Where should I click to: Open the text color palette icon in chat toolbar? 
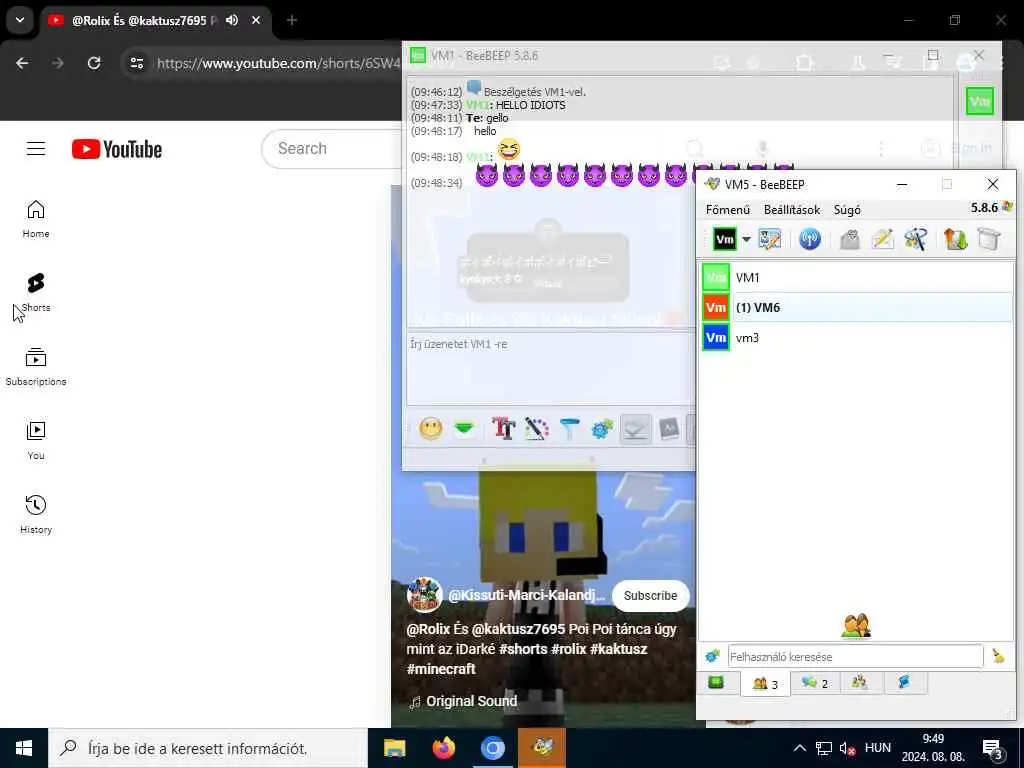(536, 429)
